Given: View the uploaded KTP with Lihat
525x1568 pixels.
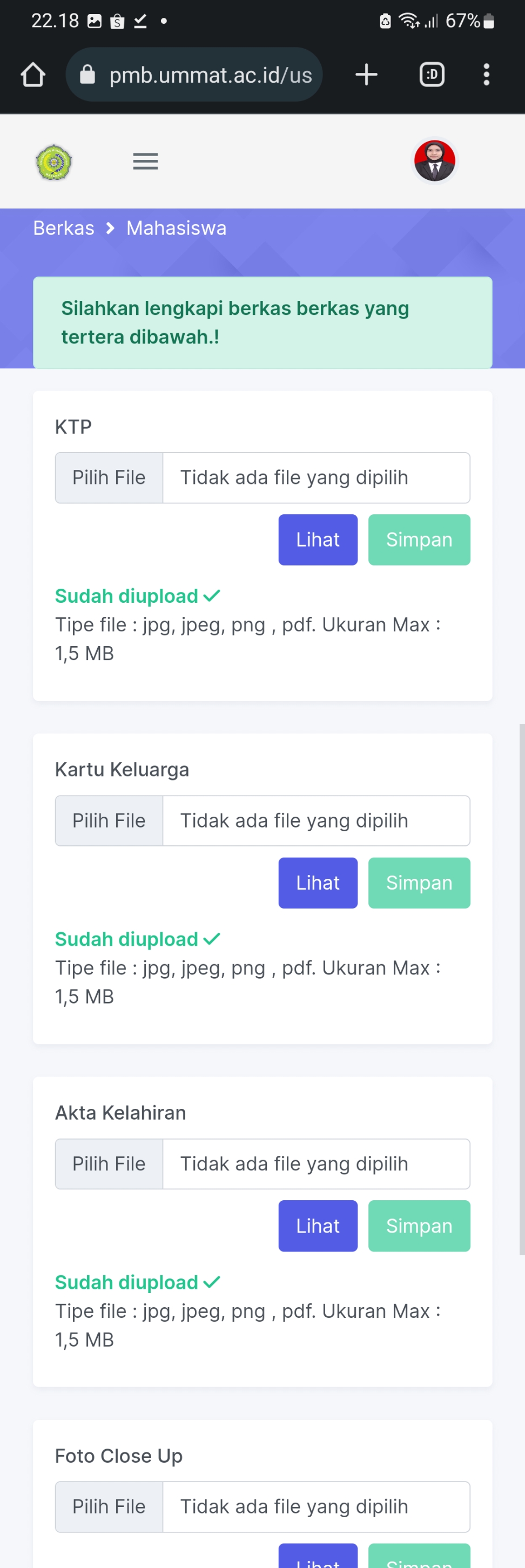Looking at the screenshot, I should [318, 540].
